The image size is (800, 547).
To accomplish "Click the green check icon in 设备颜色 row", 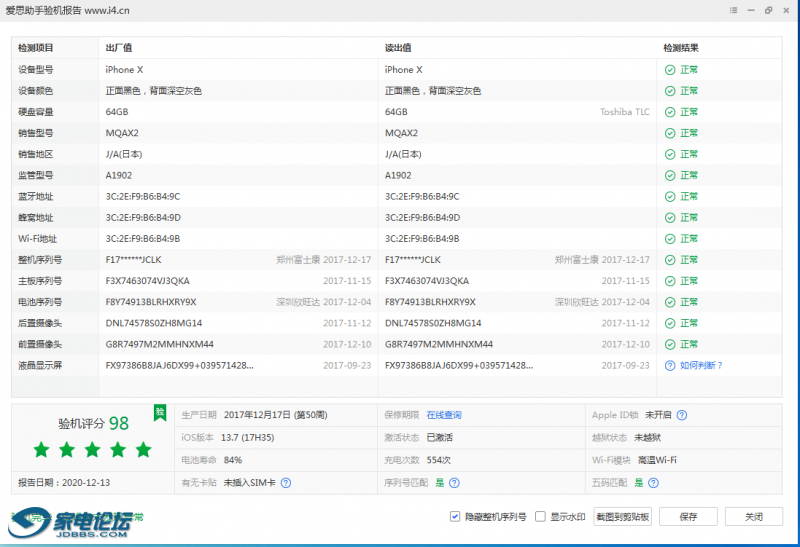I will [x=670, y=91].
